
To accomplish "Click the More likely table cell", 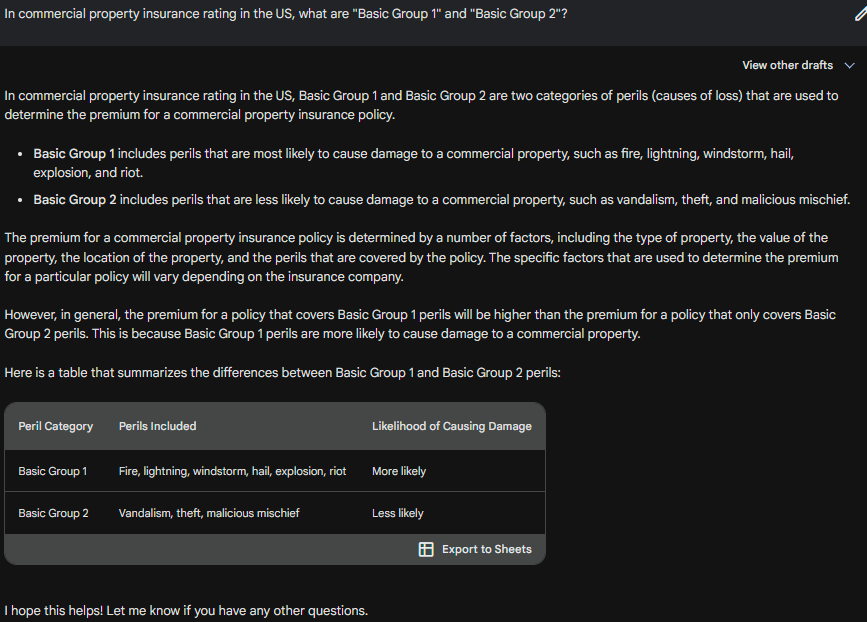I will (x=399, y=471).
